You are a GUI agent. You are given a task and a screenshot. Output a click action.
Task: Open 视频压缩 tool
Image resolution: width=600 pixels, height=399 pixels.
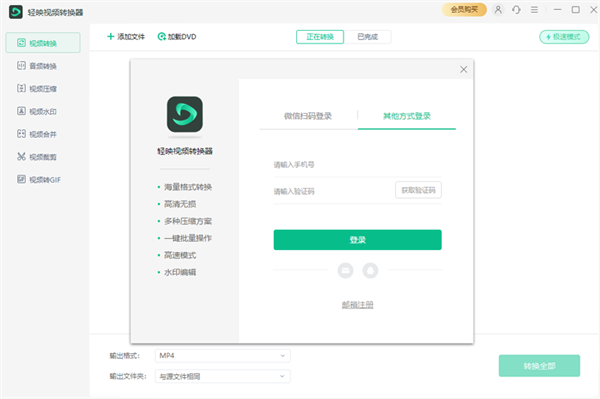tap(37, 89)
